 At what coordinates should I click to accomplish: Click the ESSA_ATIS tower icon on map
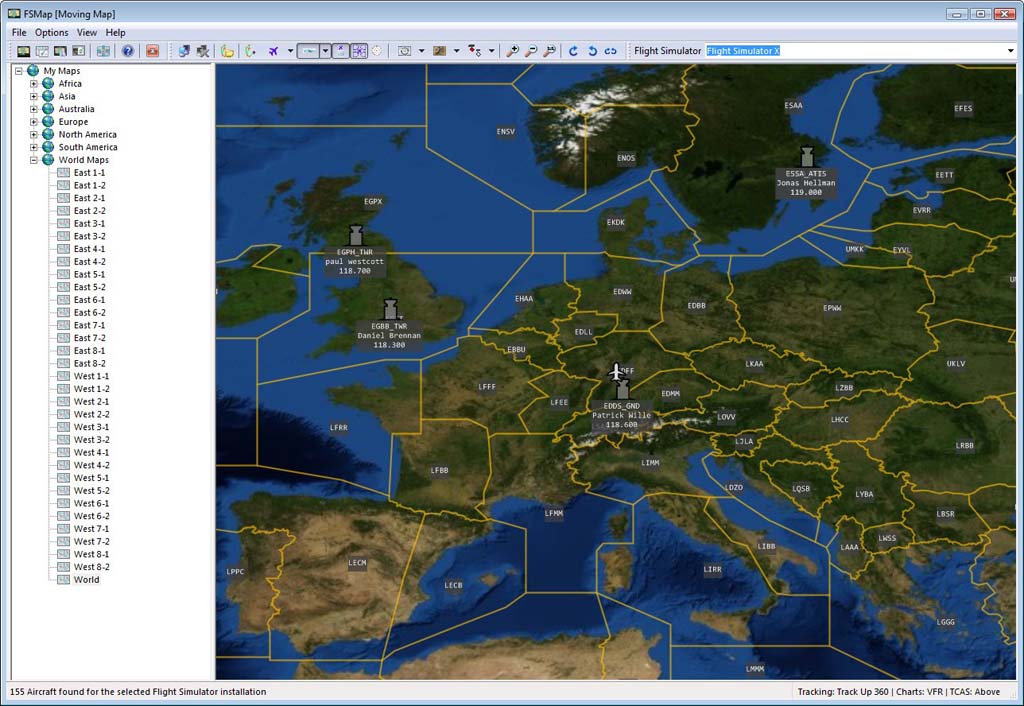point(807,157)
